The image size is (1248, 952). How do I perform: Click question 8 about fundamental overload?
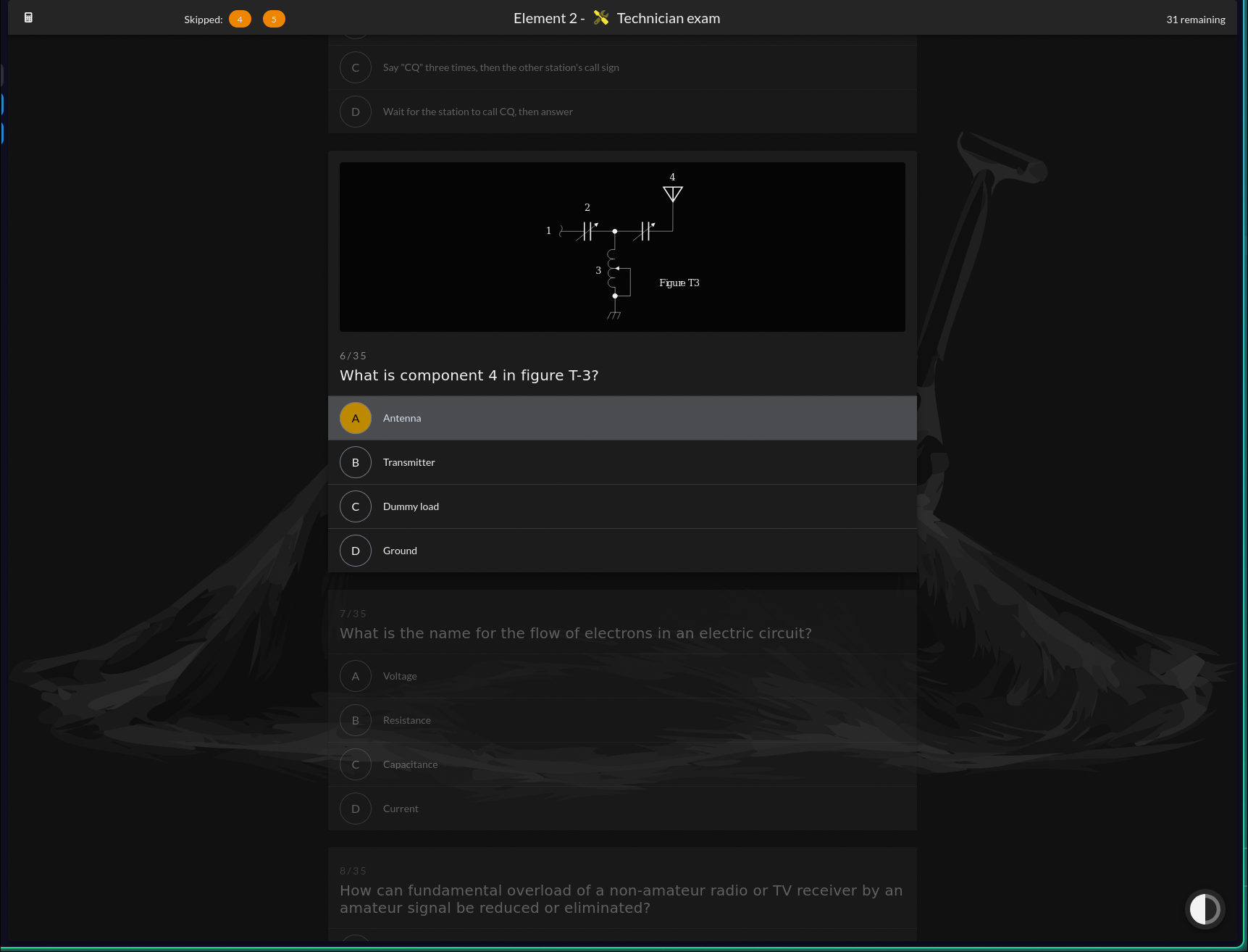(621, 899)
